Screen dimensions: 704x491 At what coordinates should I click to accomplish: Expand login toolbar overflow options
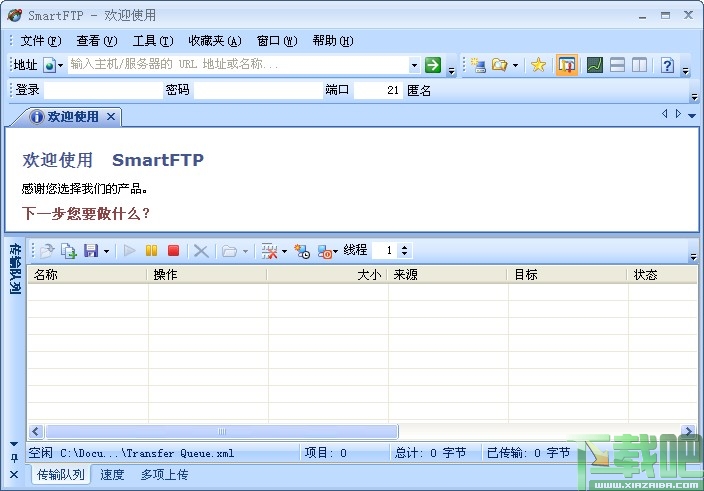pos(694,96)
